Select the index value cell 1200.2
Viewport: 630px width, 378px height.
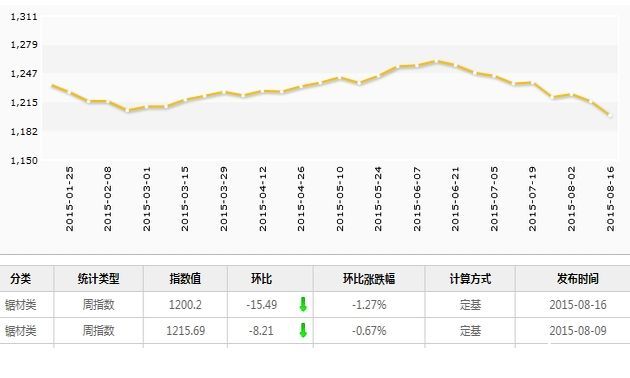point(185,304)
